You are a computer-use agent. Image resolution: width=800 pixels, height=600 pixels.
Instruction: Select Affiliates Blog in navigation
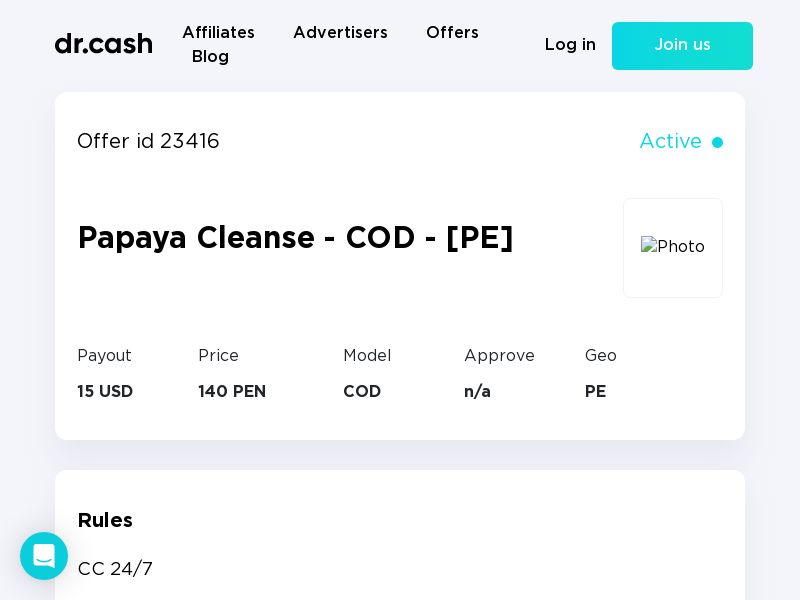218,45
